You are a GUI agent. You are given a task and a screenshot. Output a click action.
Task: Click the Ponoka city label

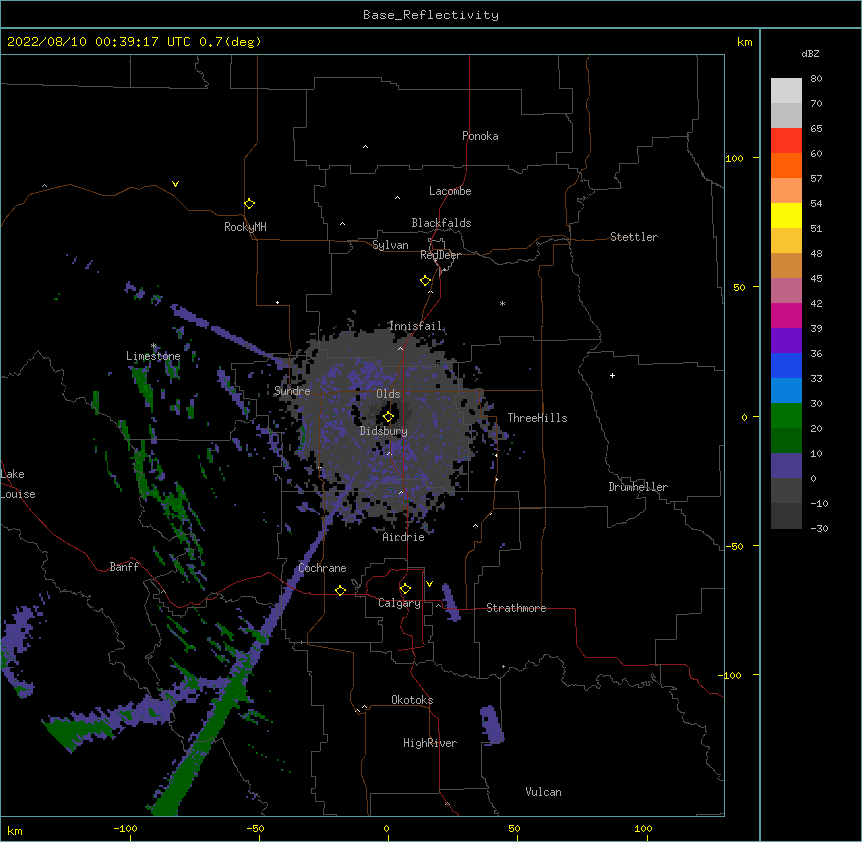pyautogui.click(x=480, y=136)
